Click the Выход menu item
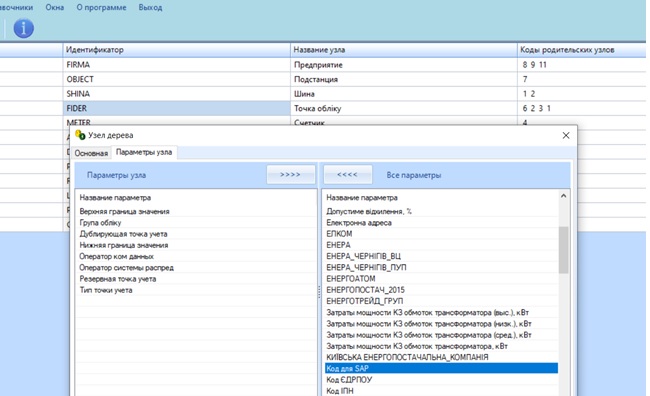 pos(150,7)
